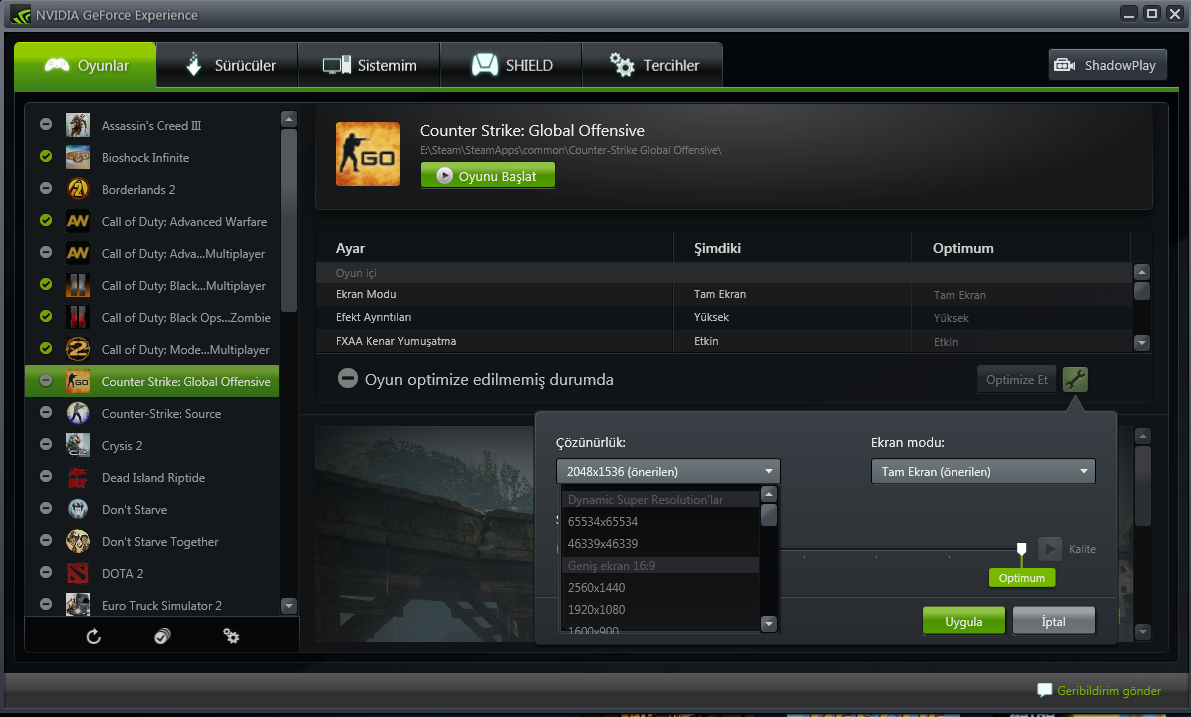Screen dimensions: 1191x717
Task: Click the slider's play arrow beside Kalite
Action: click(x=1050, y=548)
